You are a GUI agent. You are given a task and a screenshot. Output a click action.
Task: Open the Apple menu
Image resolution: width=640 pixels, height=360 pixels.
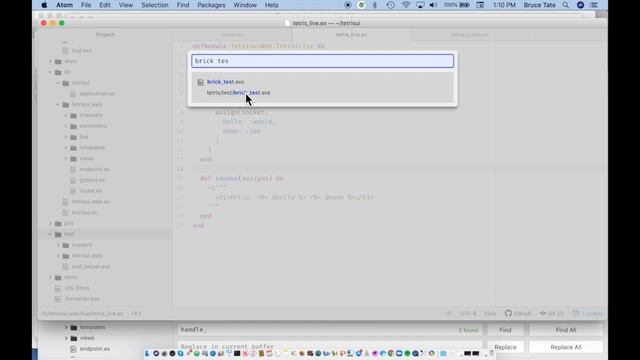point(44,5)
